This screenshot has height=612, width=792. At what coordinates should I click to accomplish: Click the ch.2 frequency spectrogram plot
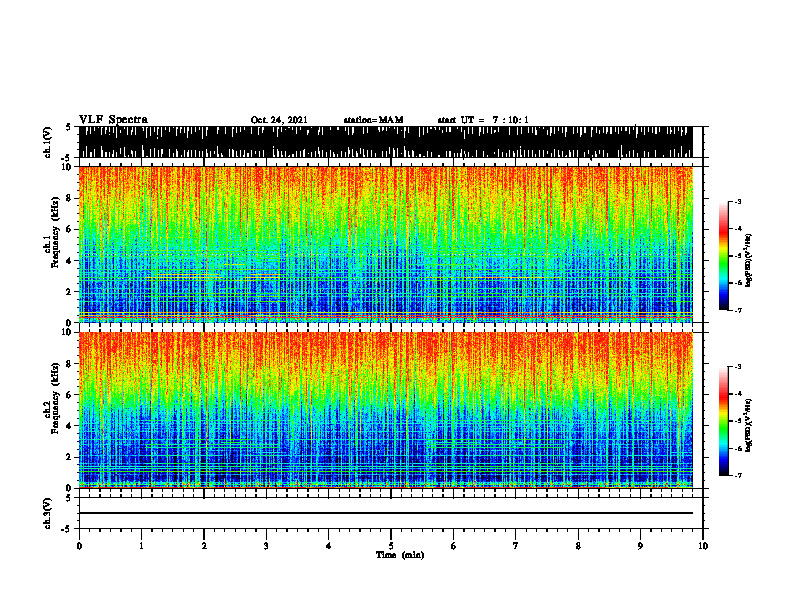[x=385, y=410]
